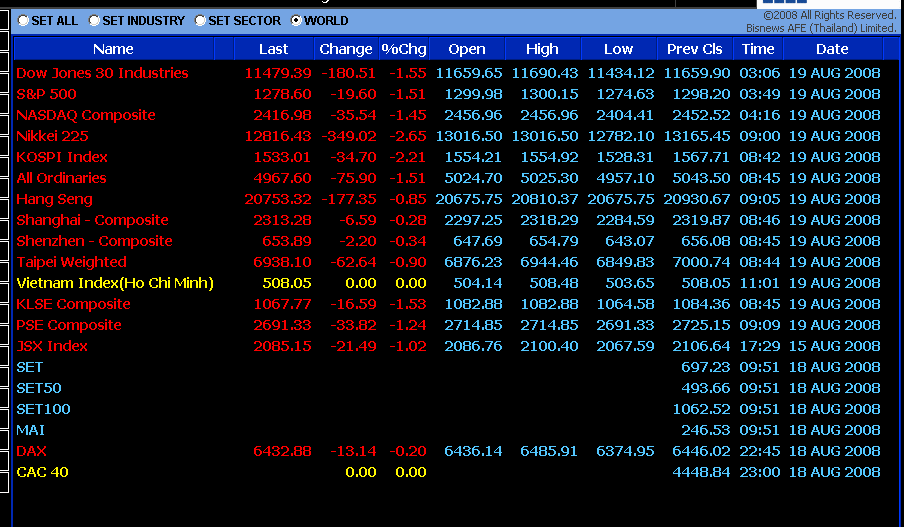Image resolution: width=904 pixels, height=527 pixels.
Task: Select the SET index row name
Action: (x=29, y=367)
